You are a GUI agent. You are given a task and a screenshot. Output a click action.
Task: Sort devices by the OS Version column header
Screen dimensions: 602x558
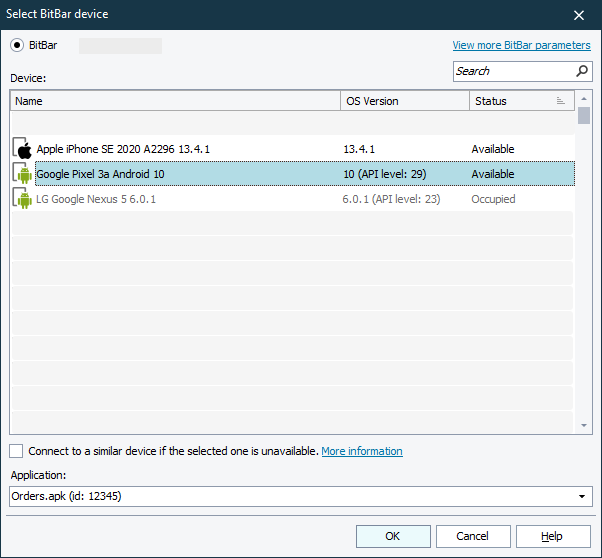pyautogui.click(x=404, y=101)
